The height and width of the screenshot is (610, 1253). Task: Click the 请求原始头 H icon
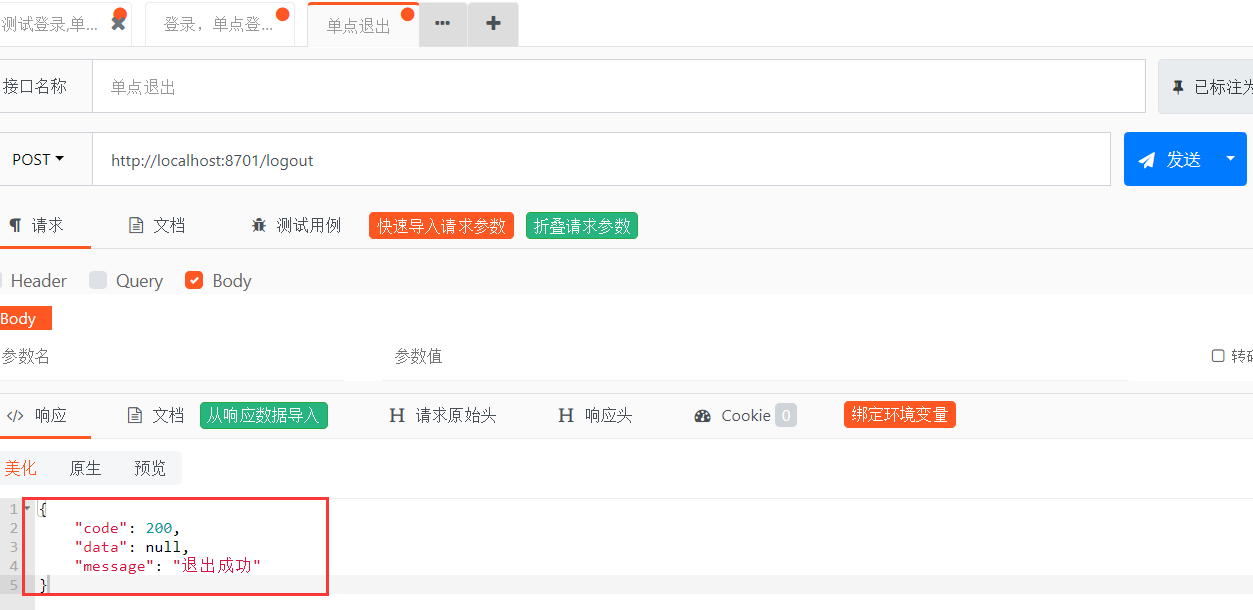(397, 415)
